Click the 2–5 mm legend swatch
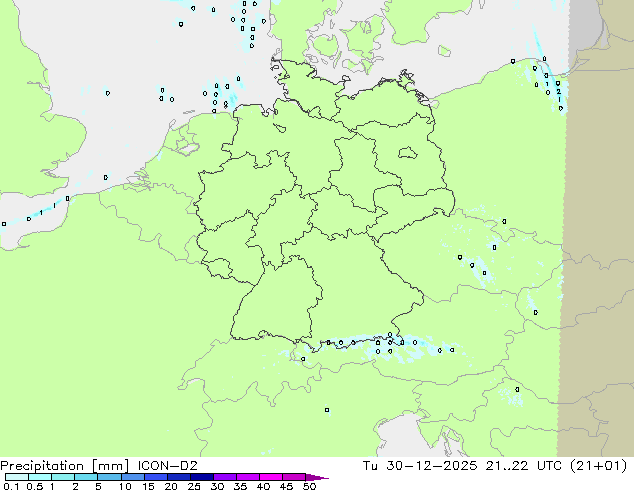This screenshot has width=634, height=490. pos(86,477)
